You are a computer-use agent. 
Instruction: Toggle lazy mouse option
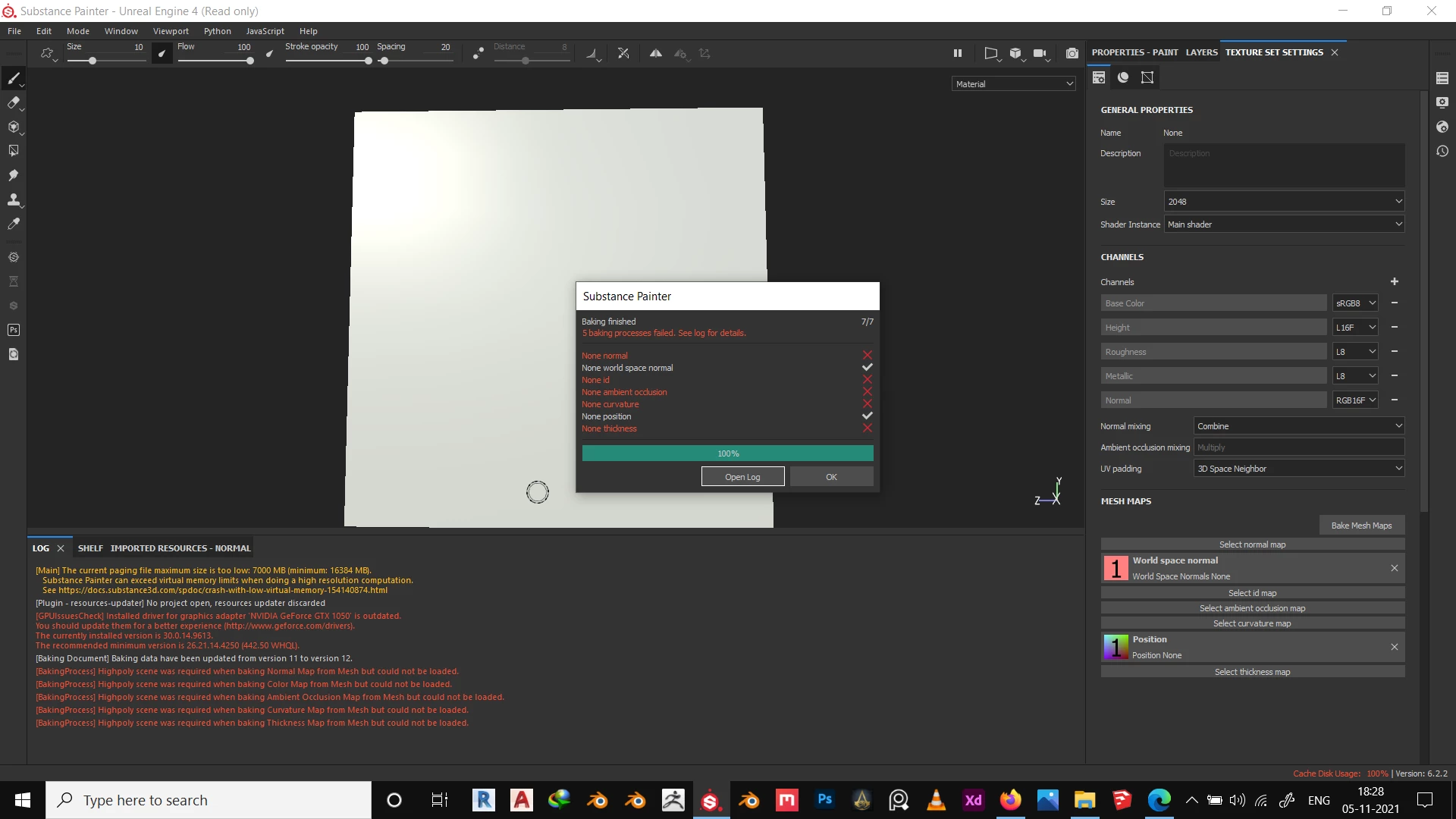(478, 53)
